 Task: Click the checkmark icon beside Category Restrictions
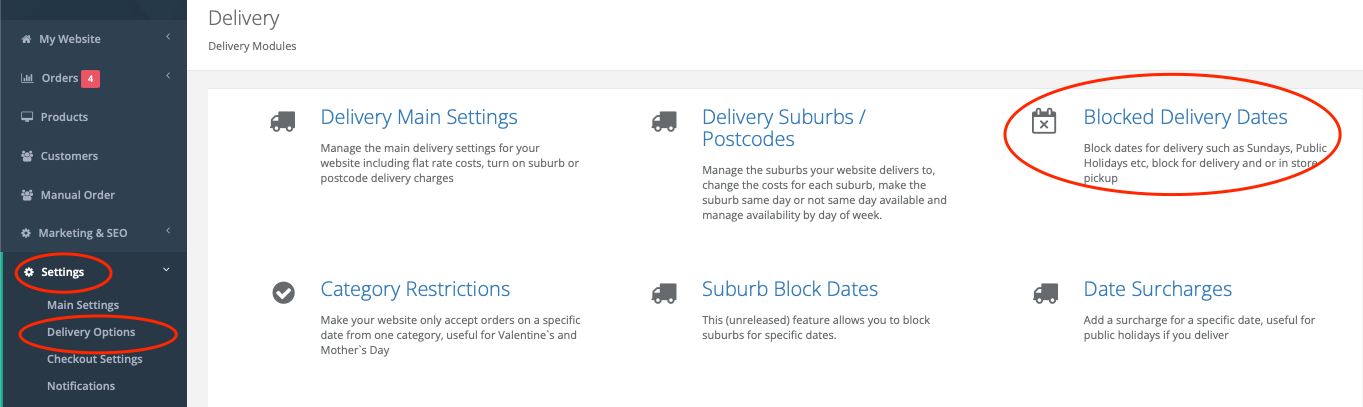click(283, 292)
